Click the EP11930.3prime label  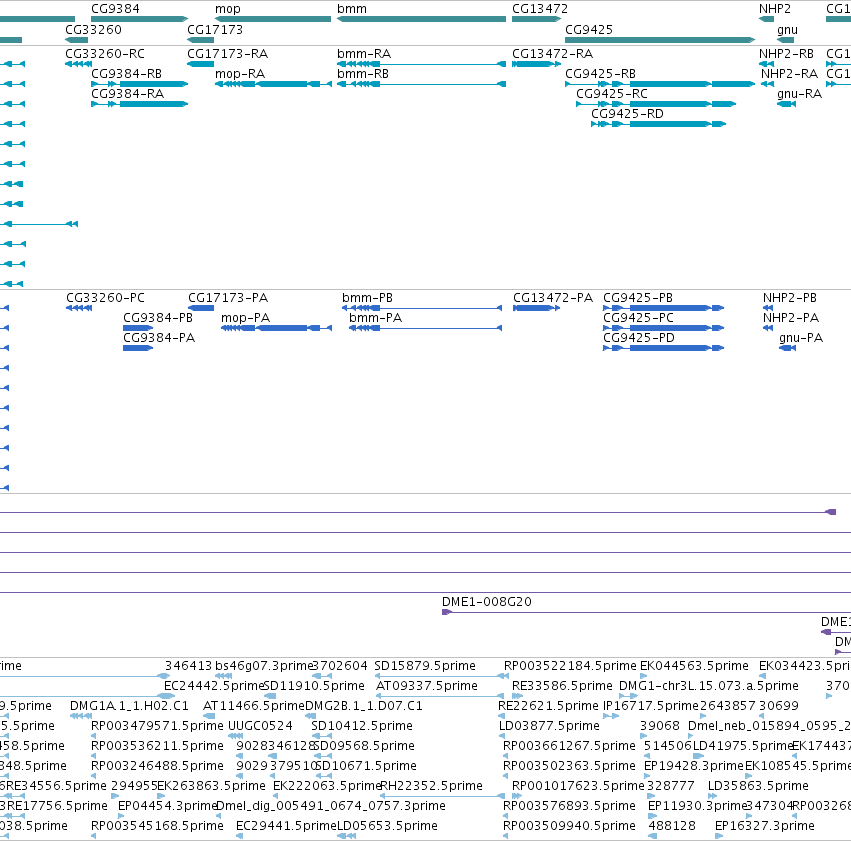698,806
